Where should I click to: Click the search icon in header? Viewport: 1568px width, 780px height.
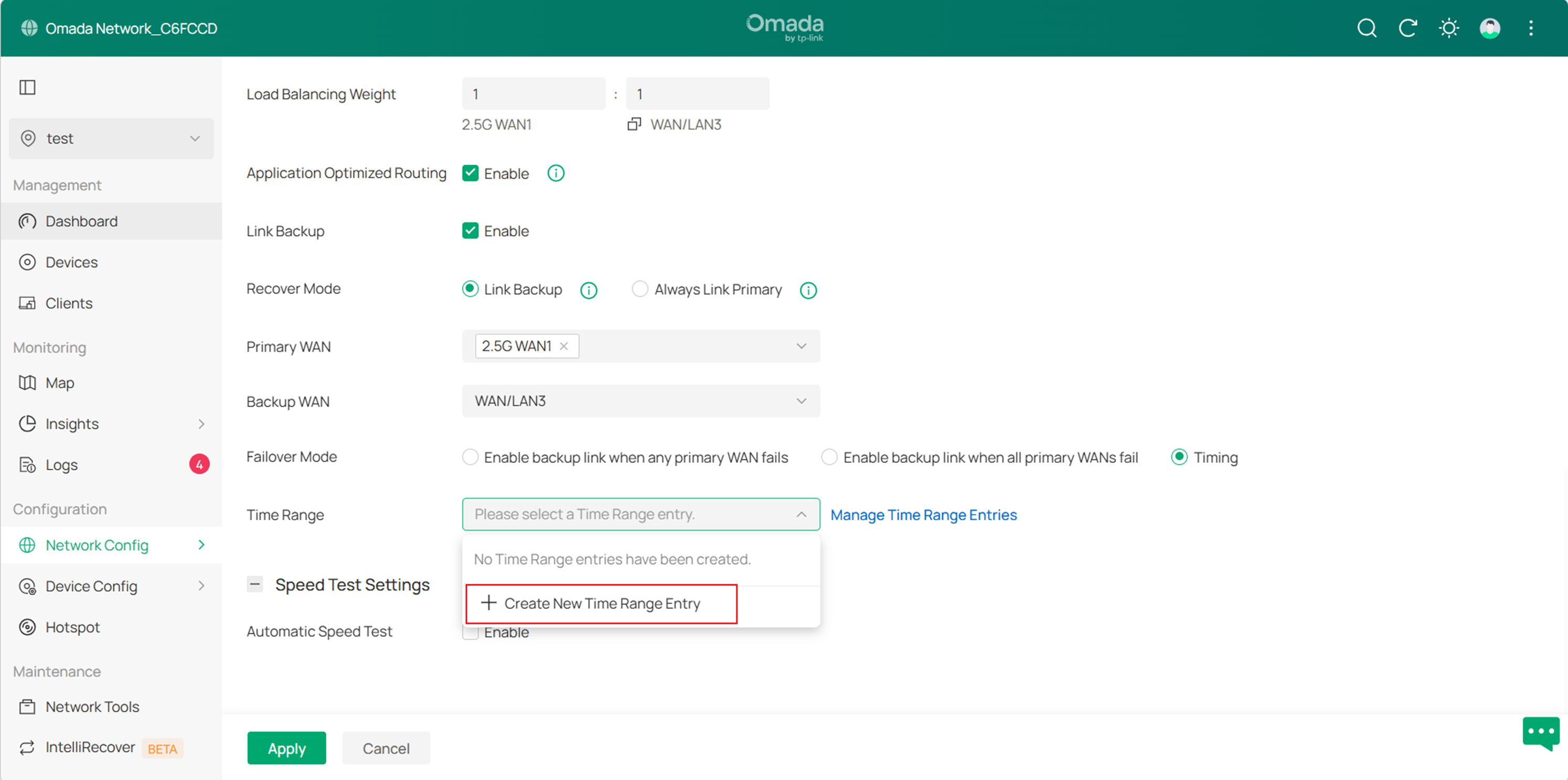(1367, 28)
